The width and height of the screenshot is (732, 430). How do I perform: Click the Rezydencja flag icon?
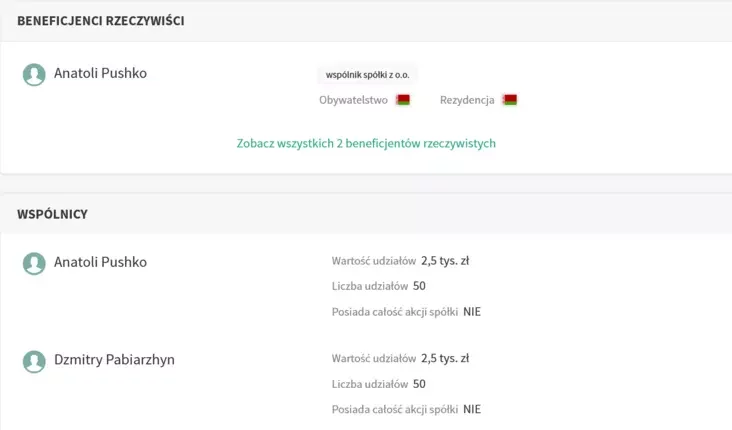pyautogui.click(x=510, y=100)
